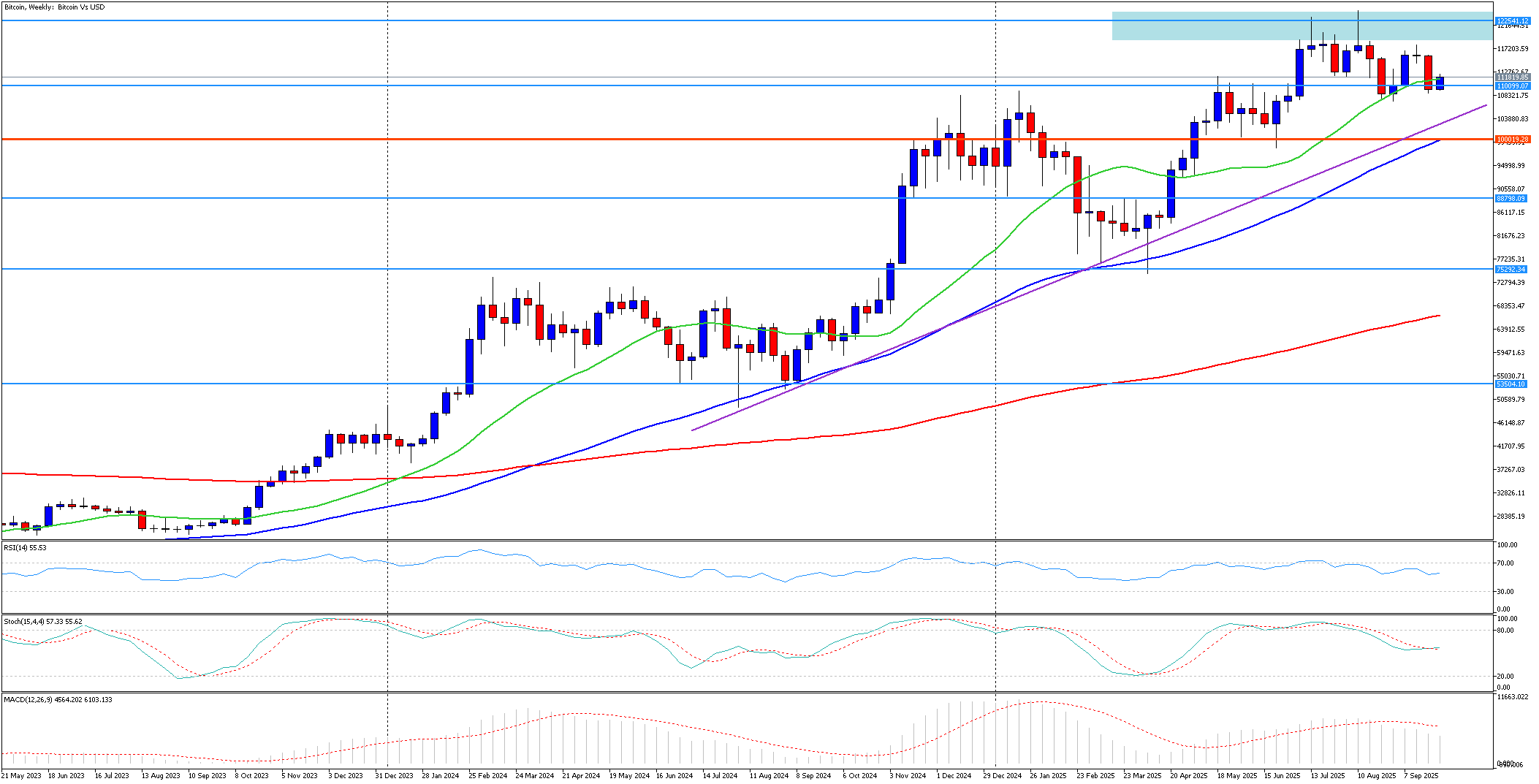
Task: Click the 21 Apr 2024 date label
Action: coord(581,776)
